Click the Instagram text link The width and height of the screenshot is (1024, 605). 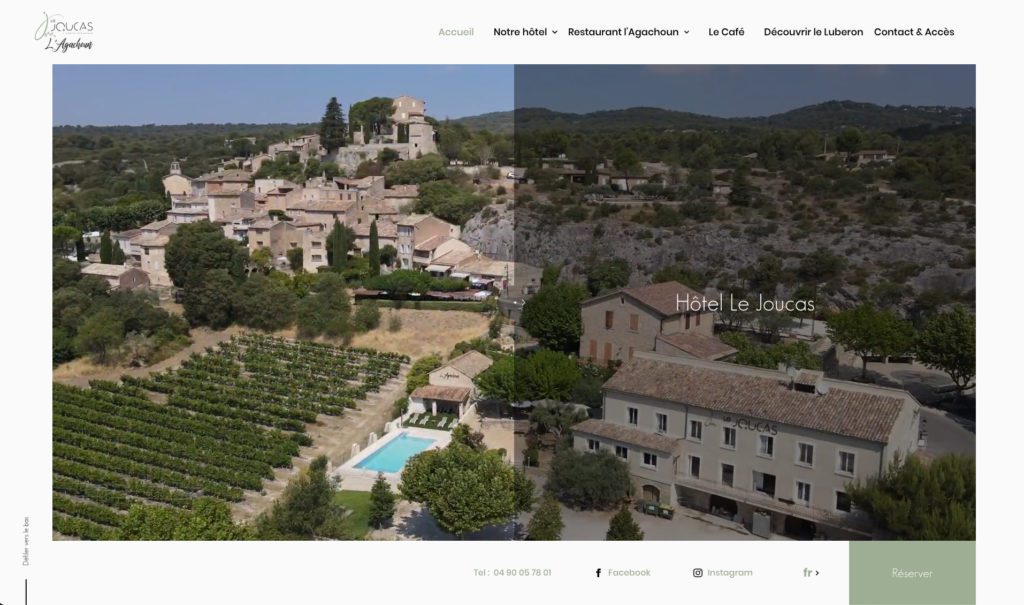click(x=729, y=573)
